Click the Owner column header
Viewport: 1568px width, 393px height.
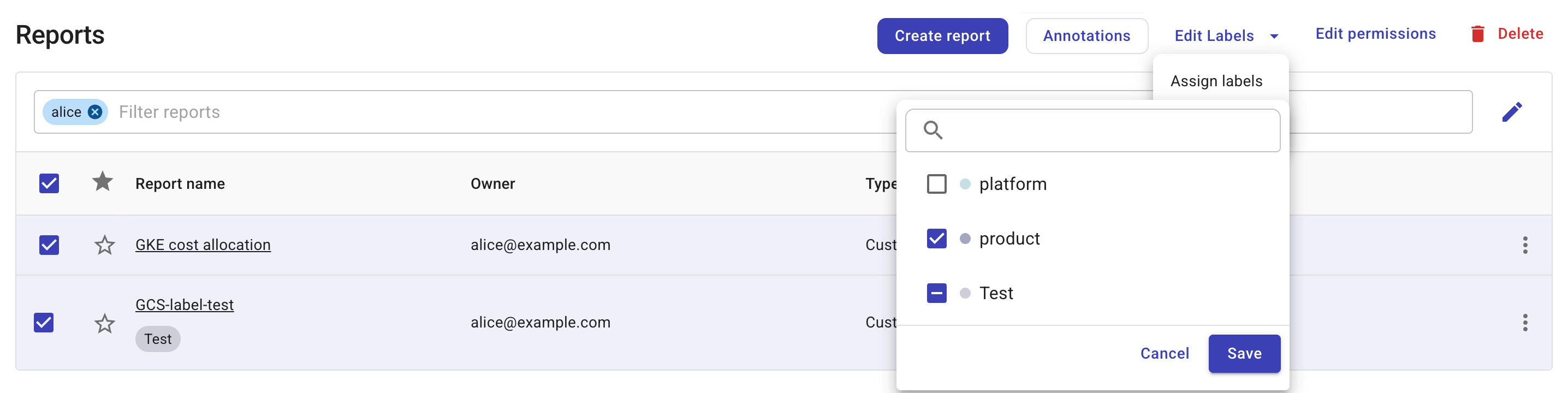tap(492, 184)
